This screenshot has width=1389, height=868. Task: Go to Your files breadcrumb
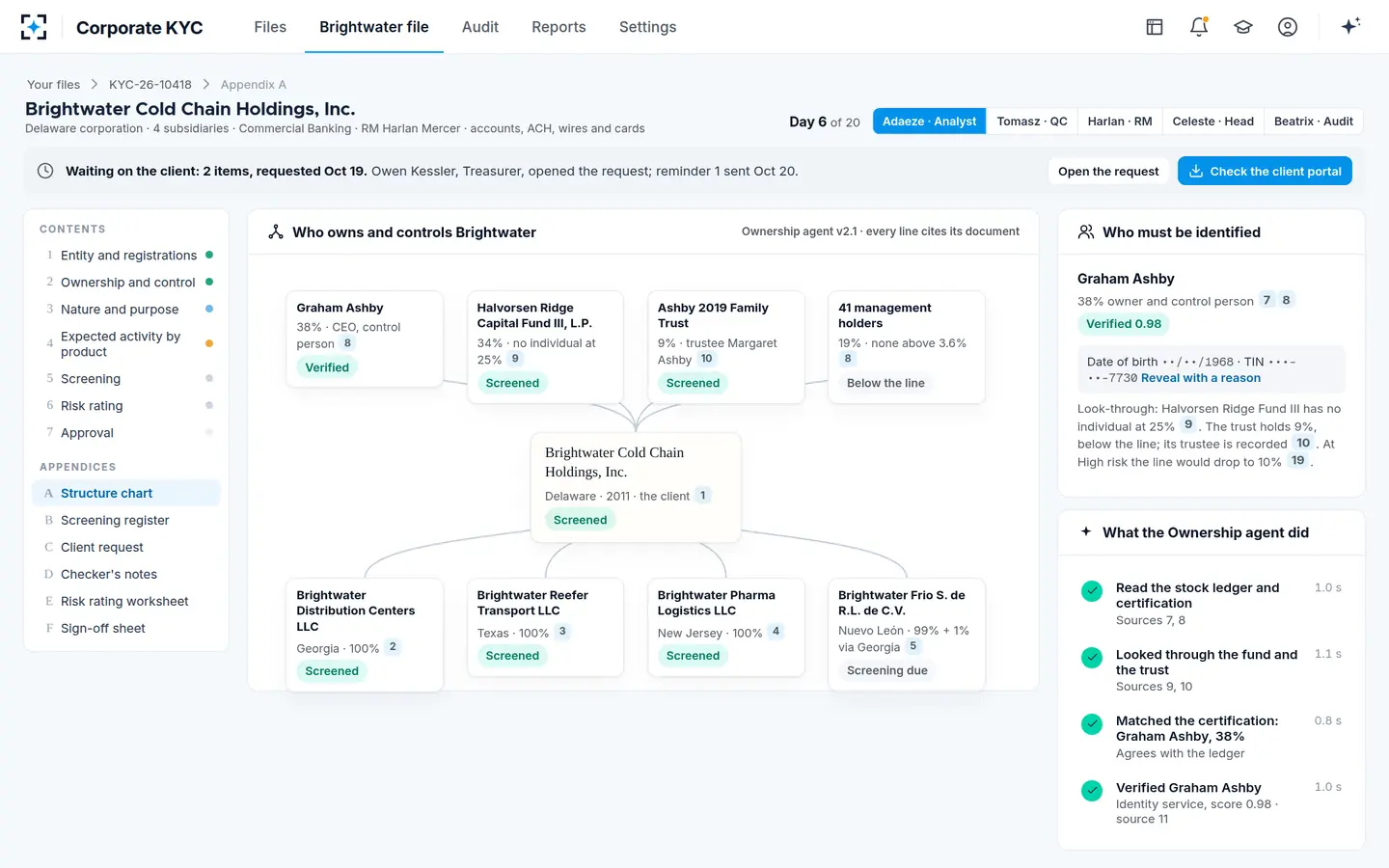[x=53, y=85]
